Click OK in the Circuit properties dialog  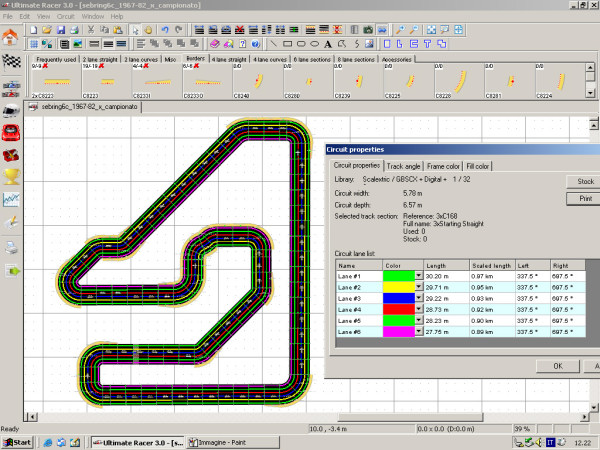pos(557,366)
